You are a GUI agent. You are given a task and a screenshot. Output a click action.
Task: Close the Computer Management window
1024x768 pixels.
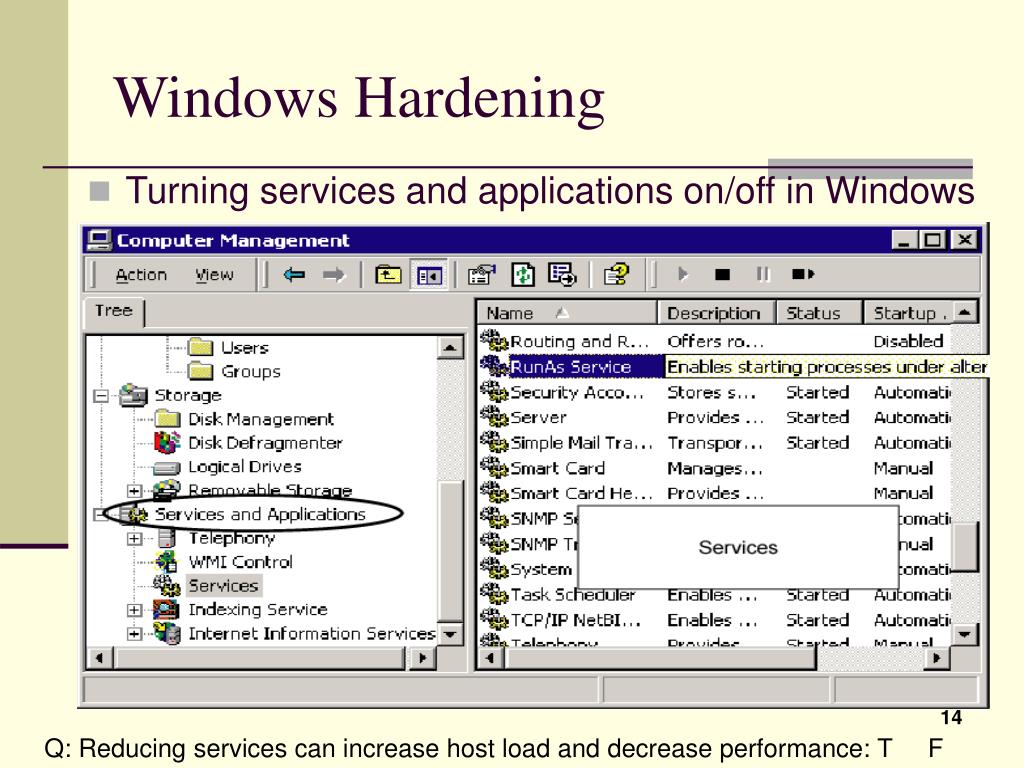pyautogui.click(x=965, y=240)
